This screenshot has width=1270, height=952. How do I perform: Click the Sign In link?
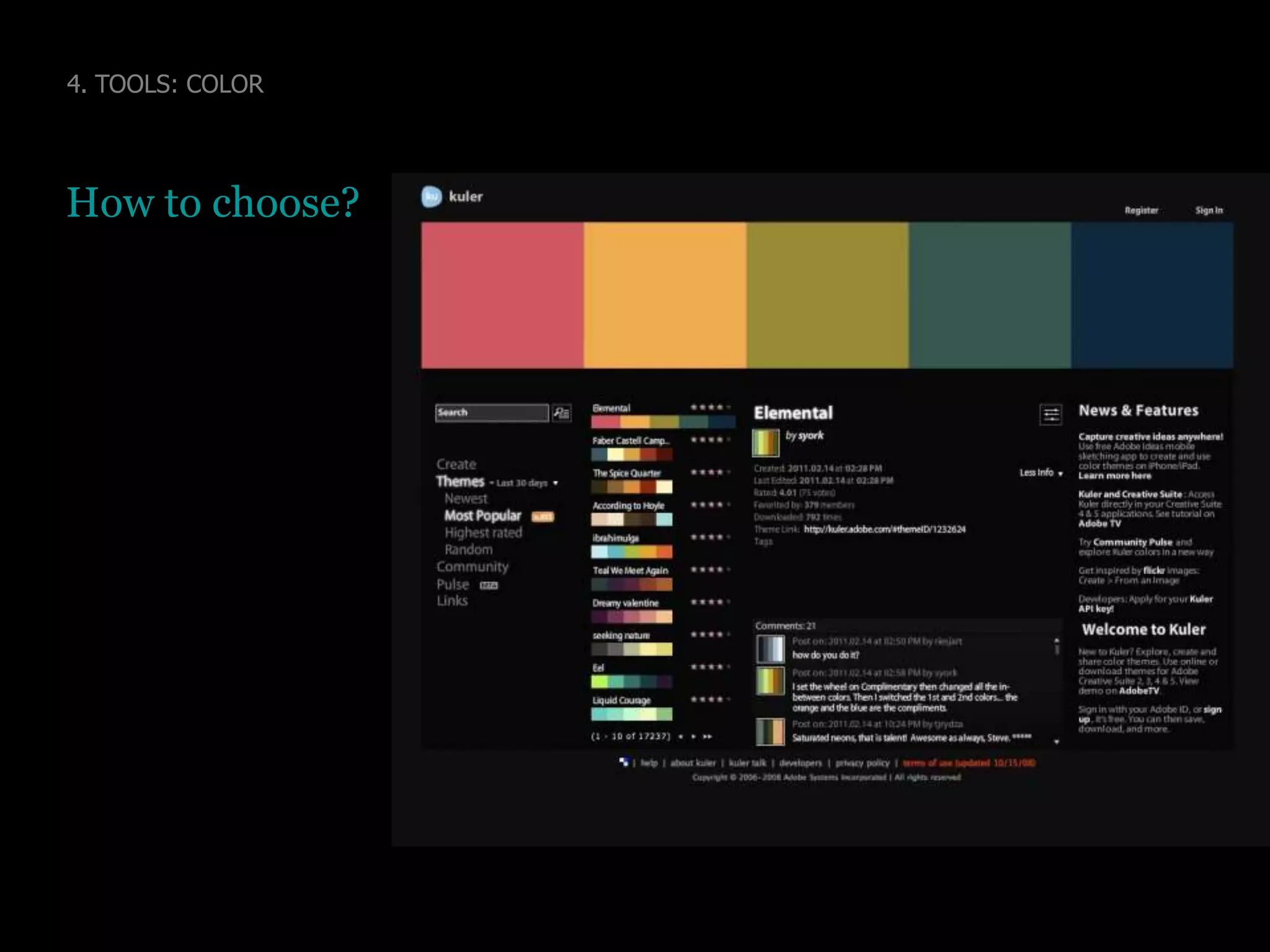click(x=1209, y=210)
